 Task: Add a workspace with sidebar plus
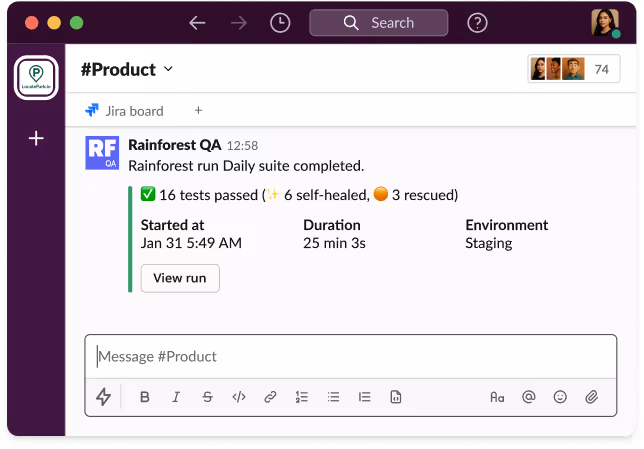pos(36,138)
